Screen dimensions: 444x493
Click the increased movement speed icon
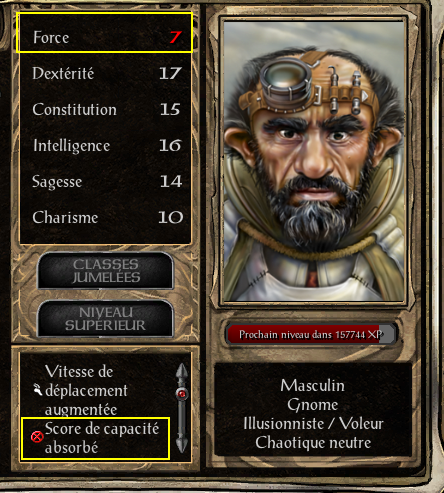click(38, 390)
